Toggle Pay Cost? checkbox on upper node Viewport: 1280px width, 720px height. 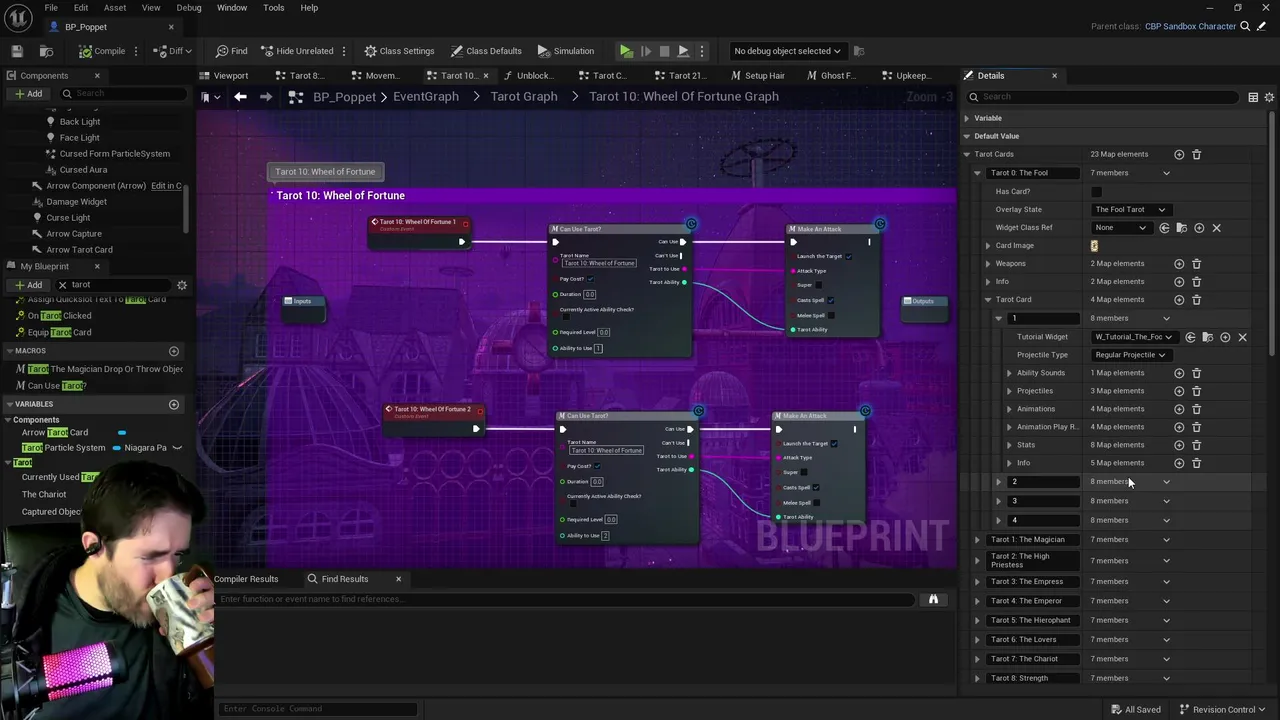pos(591,279)
